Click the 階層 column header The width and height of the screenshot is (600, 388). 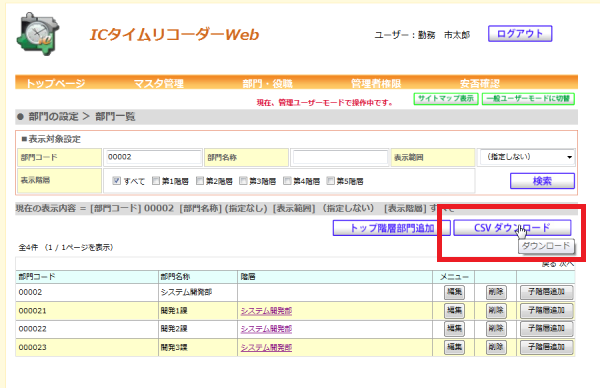[x=335, y=277]
